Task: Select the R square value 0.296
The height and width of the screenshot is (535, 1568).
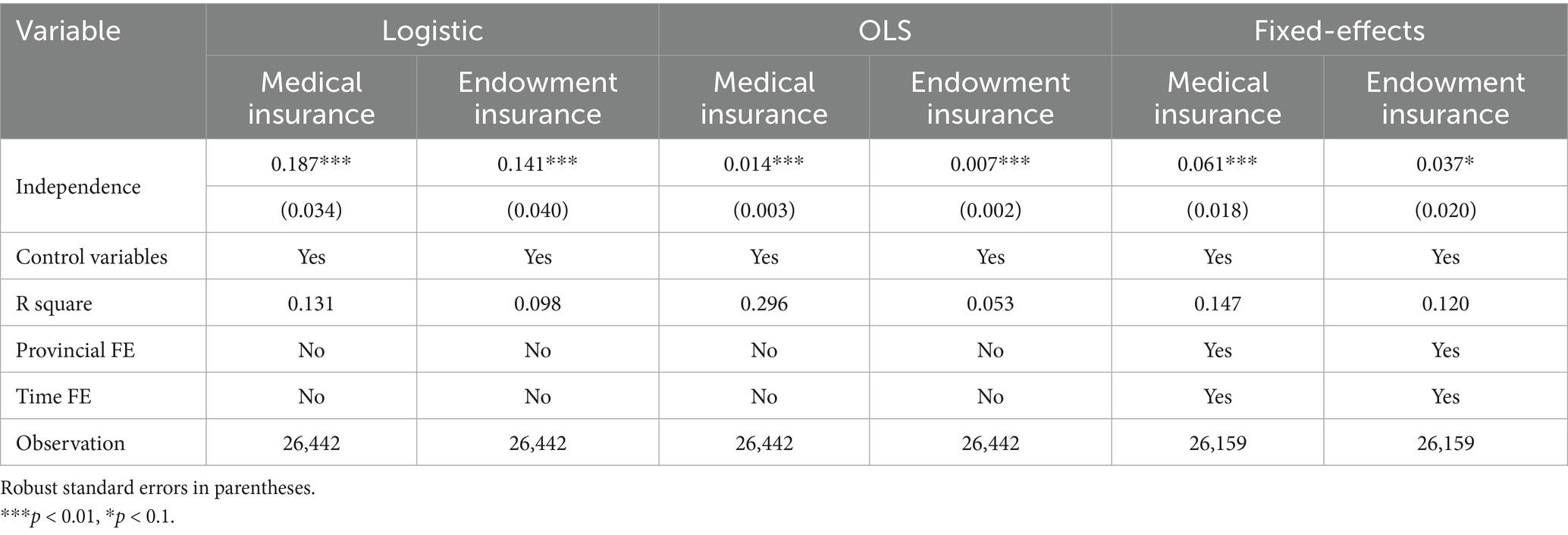Action: coord(764,304)
